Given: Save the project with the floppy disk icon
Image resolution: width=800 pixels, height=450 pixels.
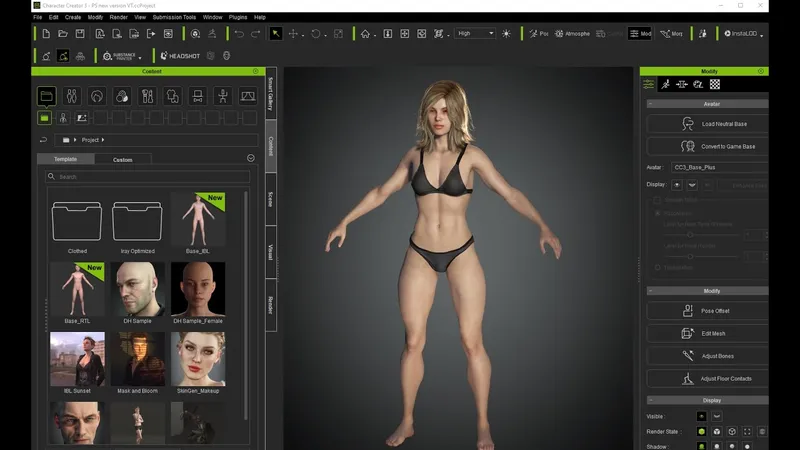Looking at the screenshot, I should (80, 34).
